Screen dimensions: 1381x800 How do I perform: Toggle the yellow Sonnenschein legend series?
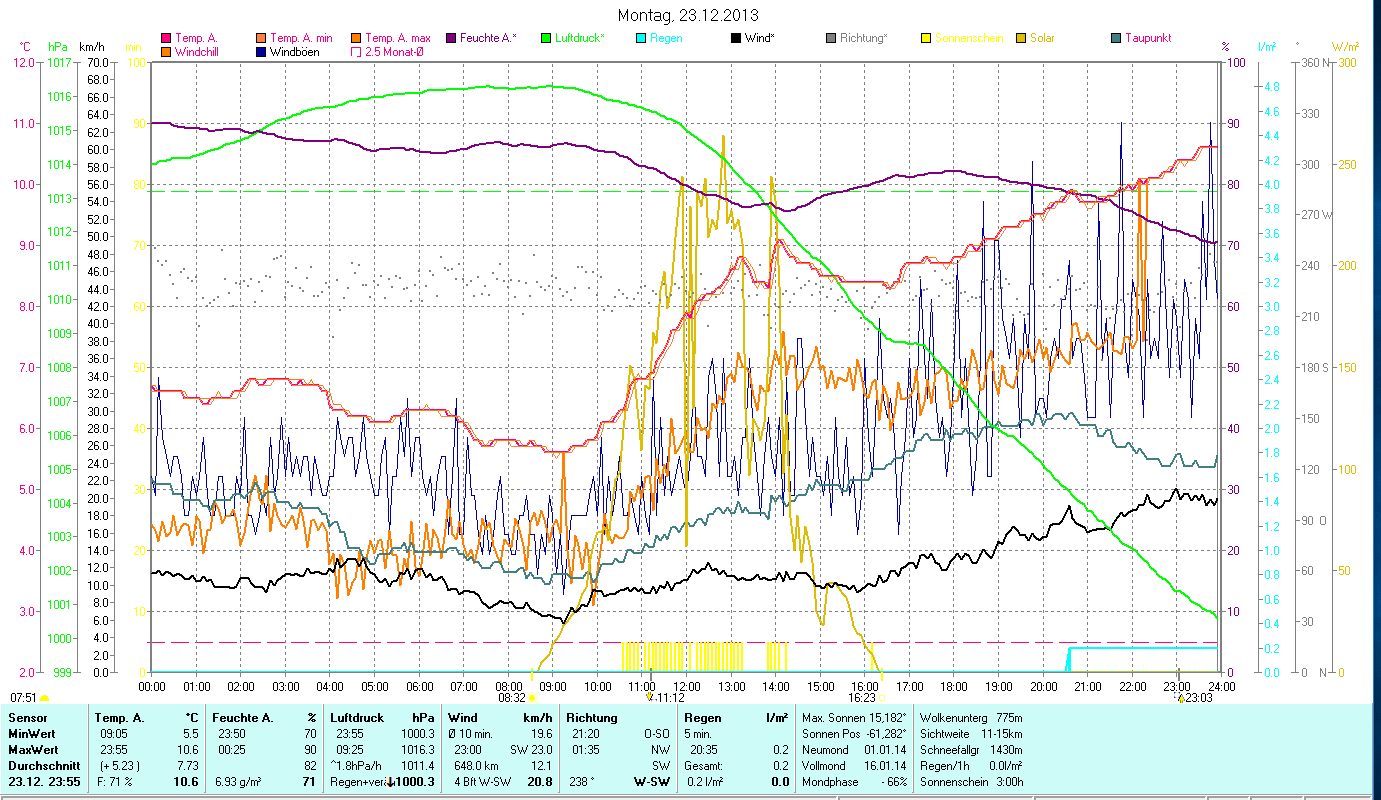[926, 38]
